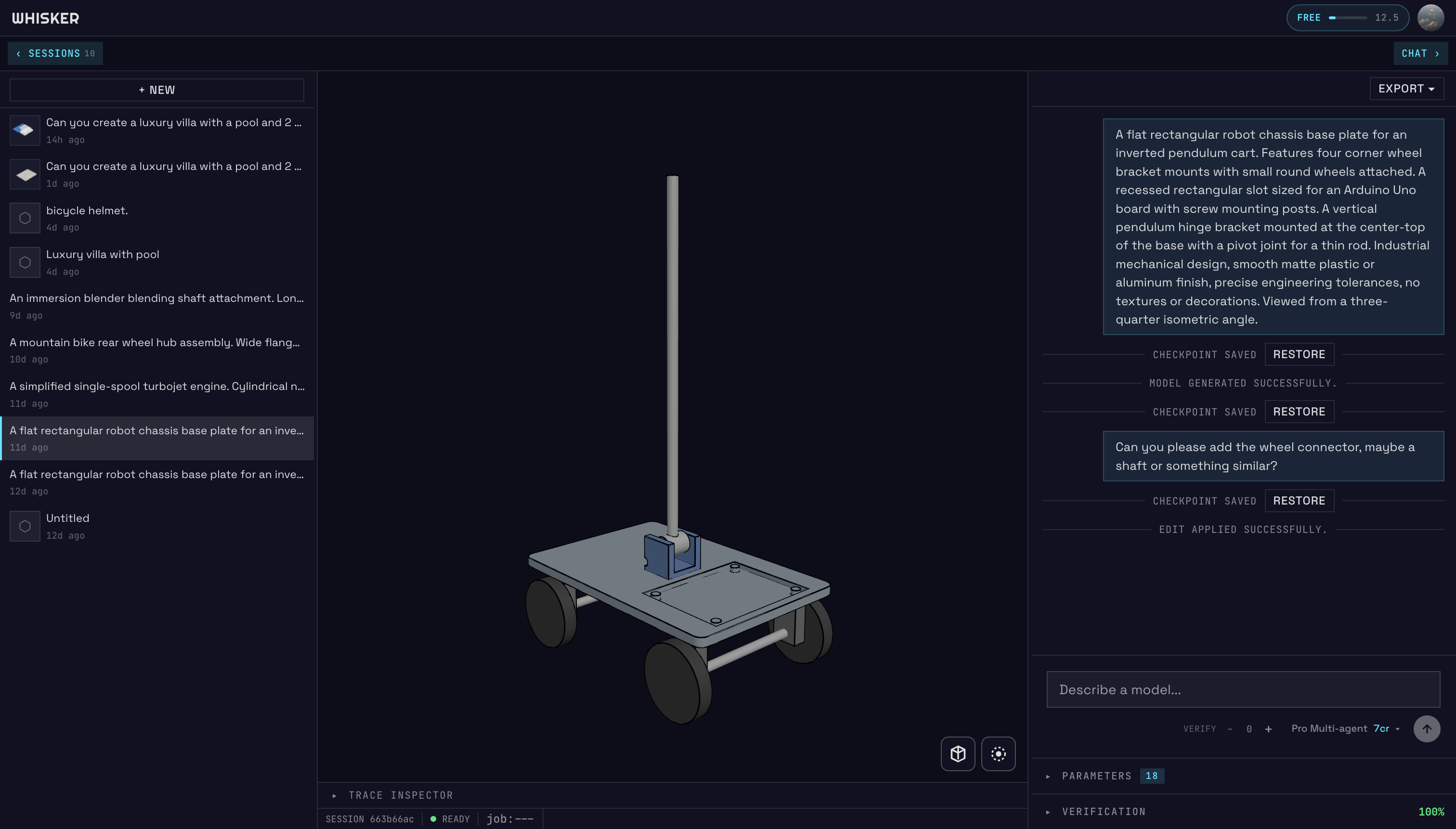Click RESTORE on the last checkpoint

pos(1299,501)
